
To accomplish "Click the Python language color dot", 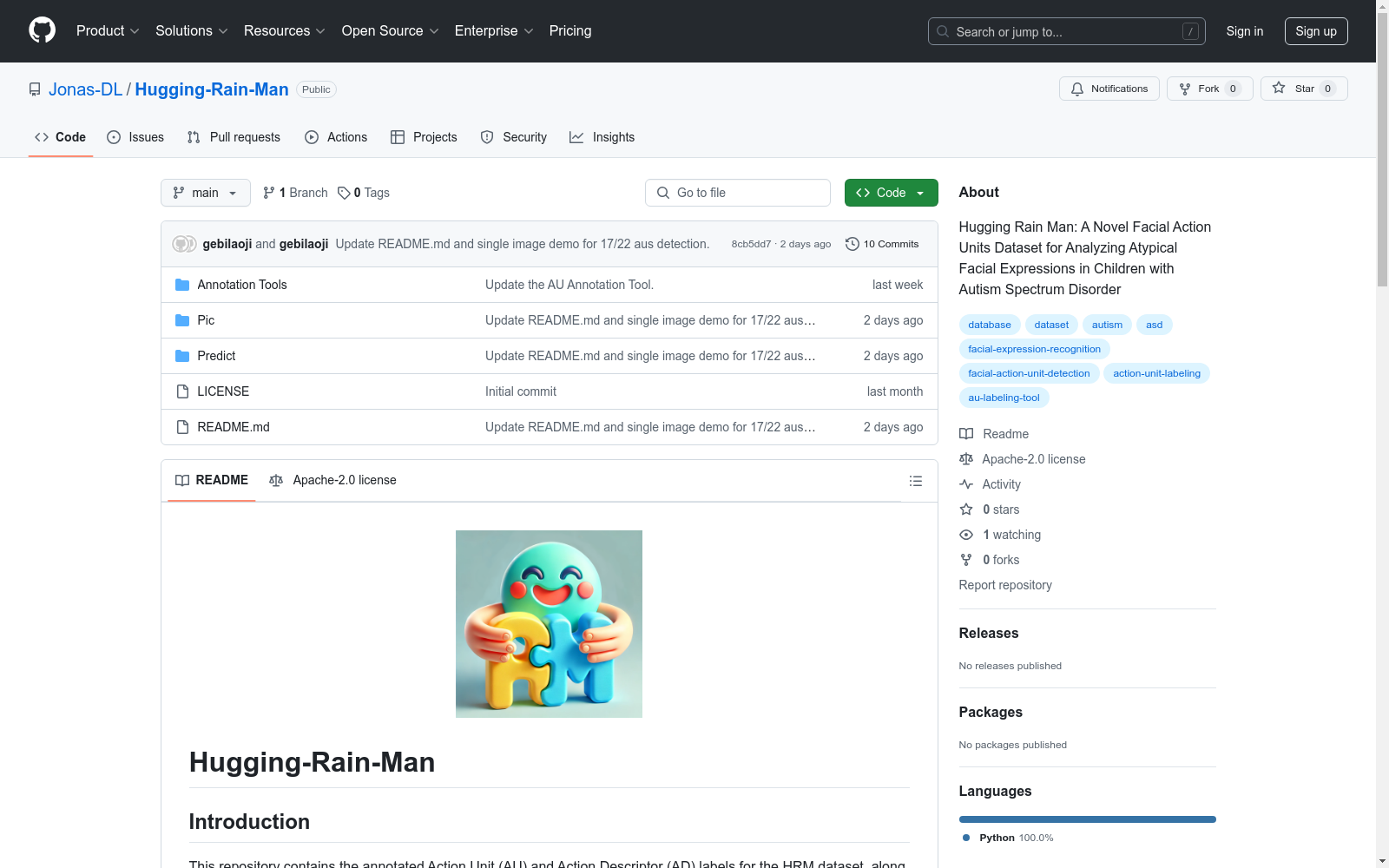I will click(966, 838).
